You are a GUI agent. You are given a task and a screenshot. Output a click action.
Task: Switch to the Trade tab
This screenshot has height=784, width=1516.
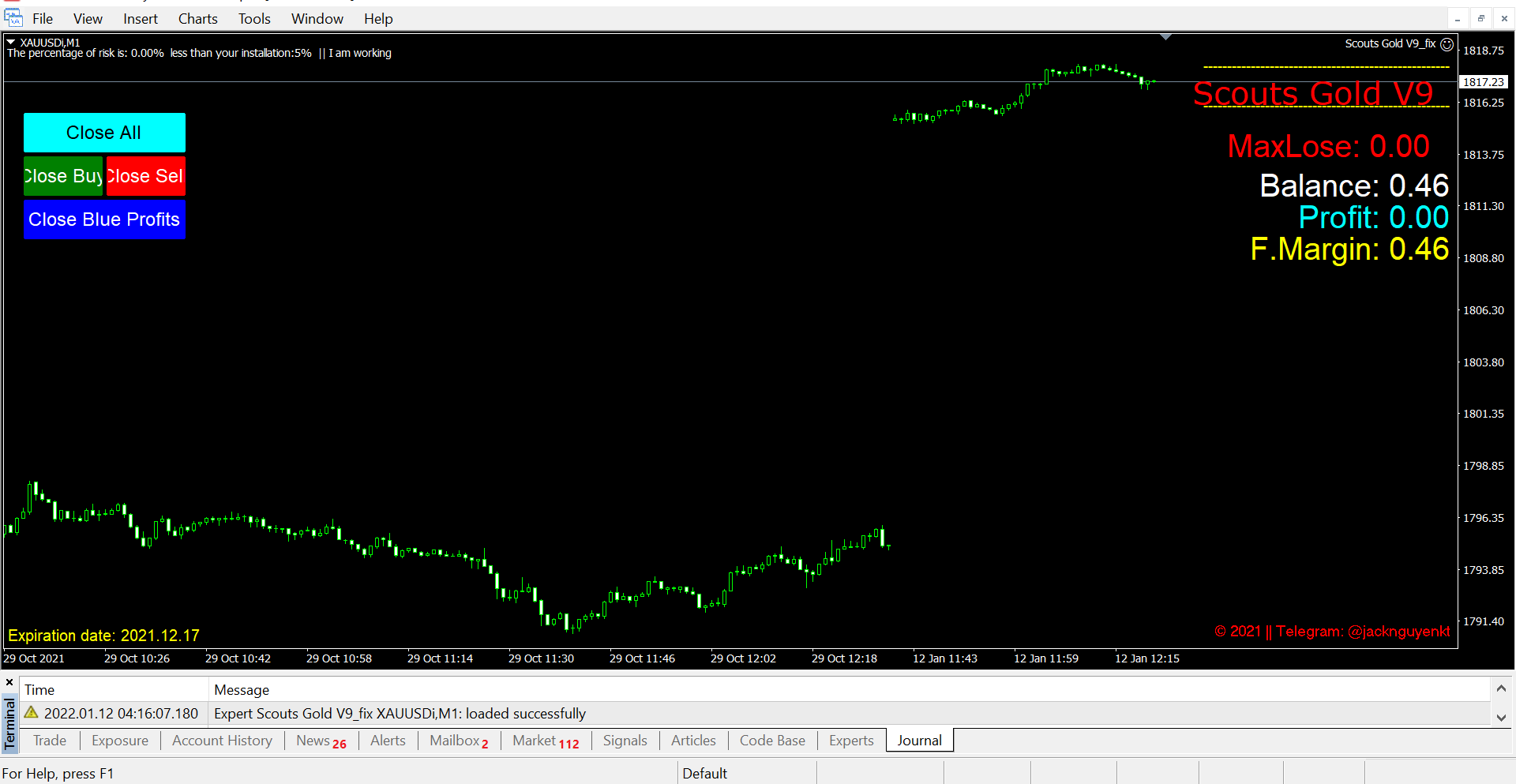(x=50, y=741)
